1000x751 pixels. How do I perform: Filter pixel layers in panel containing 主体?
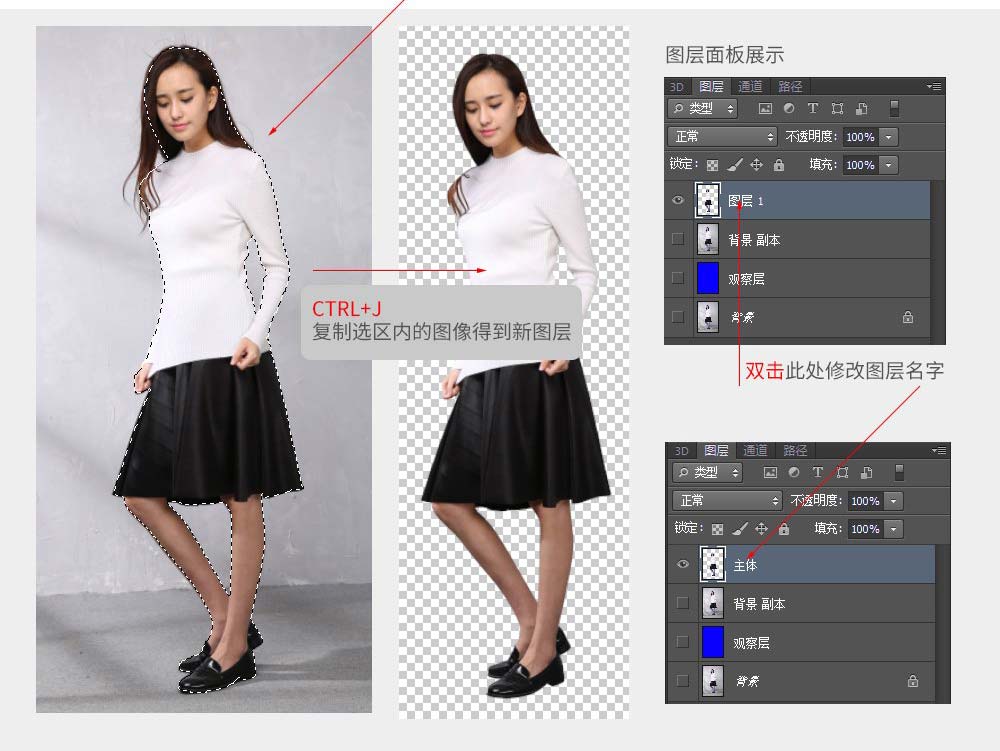pyautogui.click(x=770, y=472)
